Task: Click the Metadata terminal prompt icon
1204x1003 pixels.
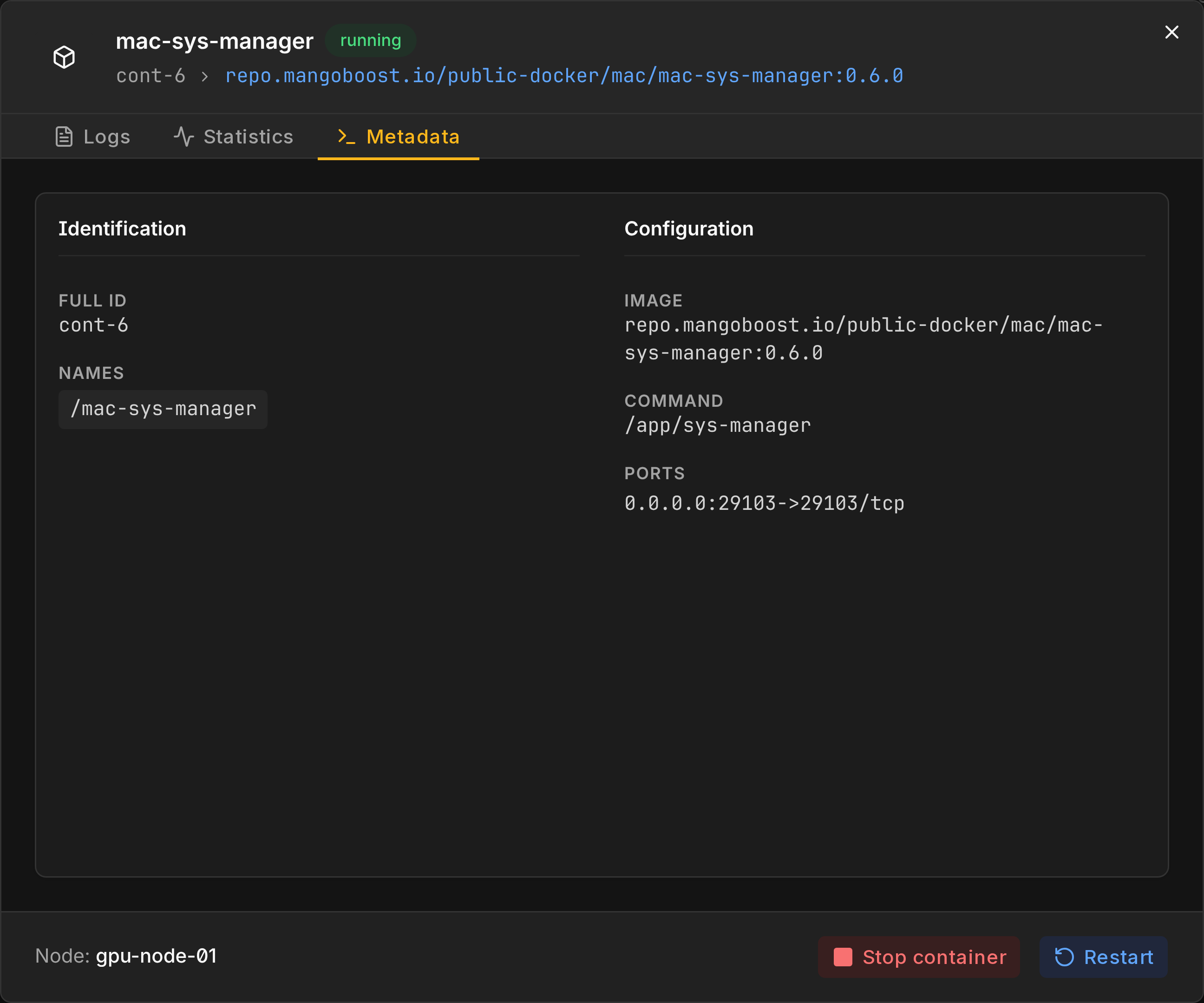Action: [x=347, y=137]
